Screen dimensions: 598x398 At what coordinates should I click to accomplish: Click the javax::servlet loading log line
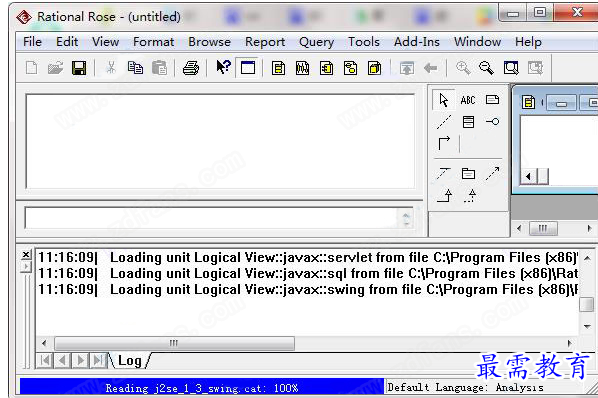(308, 258)
